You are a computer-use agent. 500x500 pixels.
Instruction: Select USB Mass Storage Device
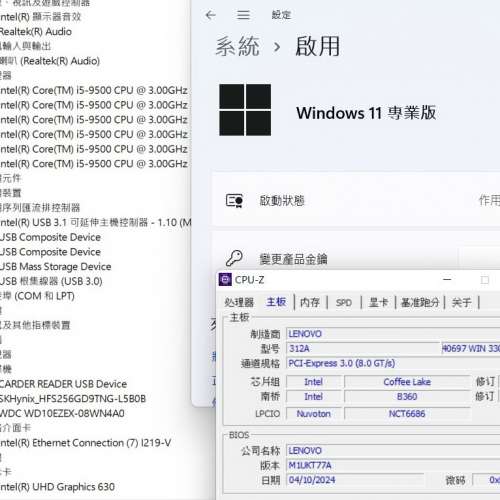[55, 266]
